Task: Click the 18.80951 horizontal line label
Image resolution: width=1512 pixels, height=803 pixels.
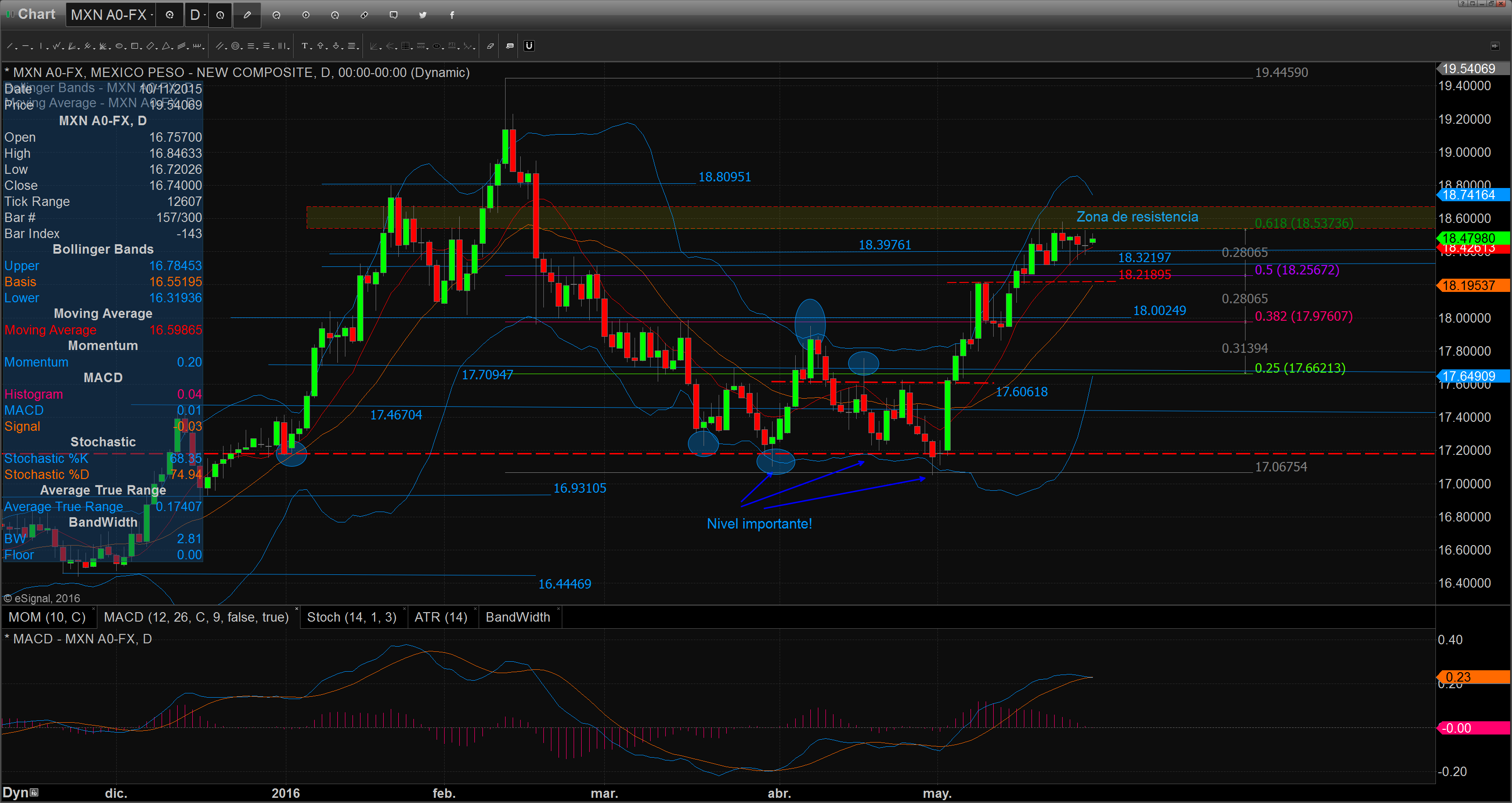Action: (x=724, y=177)
